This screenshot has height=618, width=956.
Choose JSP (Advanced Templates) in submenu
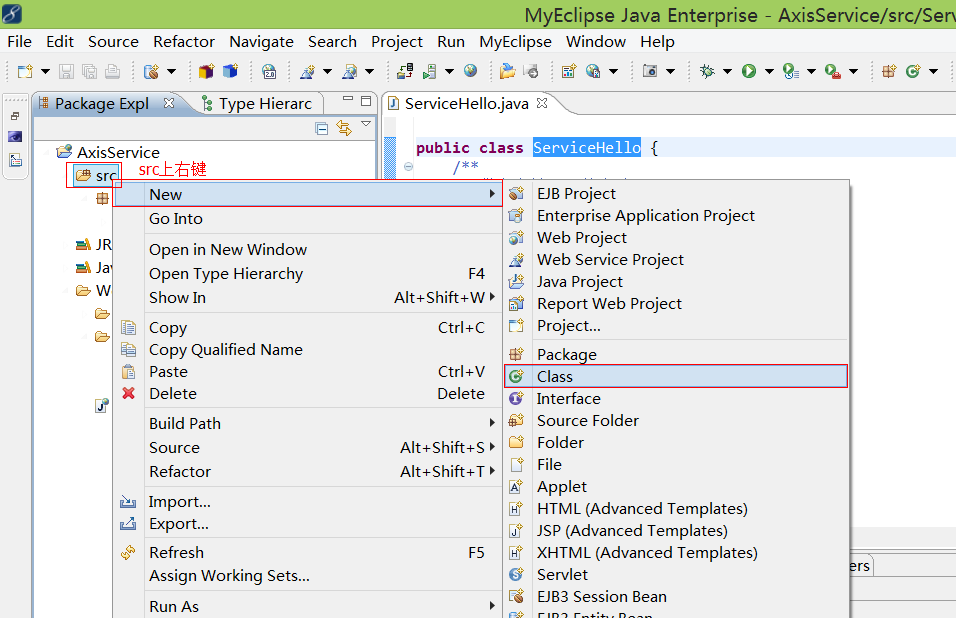pyautogui.click(x=676, y=530)
